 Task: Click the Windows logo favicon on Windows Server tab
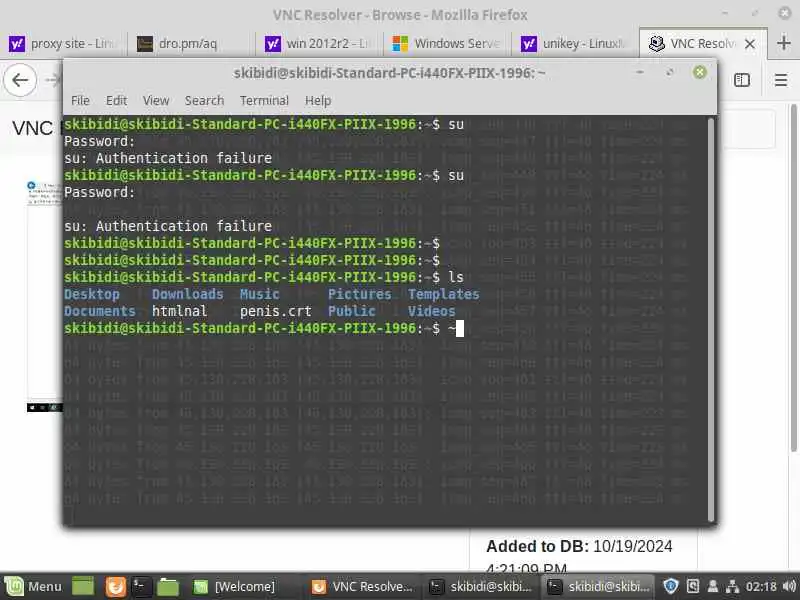click(x=400, y=44)
